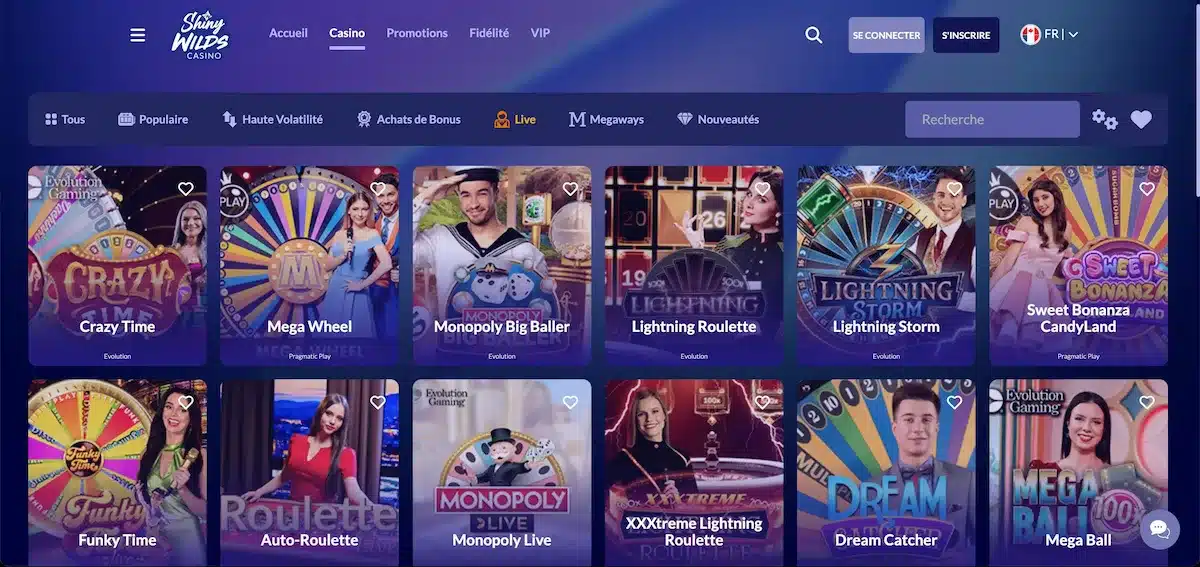Add XXXtreme Lightning Roulette to favorites
Viewport: 1200px width, 567px height.
pyautogui.click(x=762, y=402)
